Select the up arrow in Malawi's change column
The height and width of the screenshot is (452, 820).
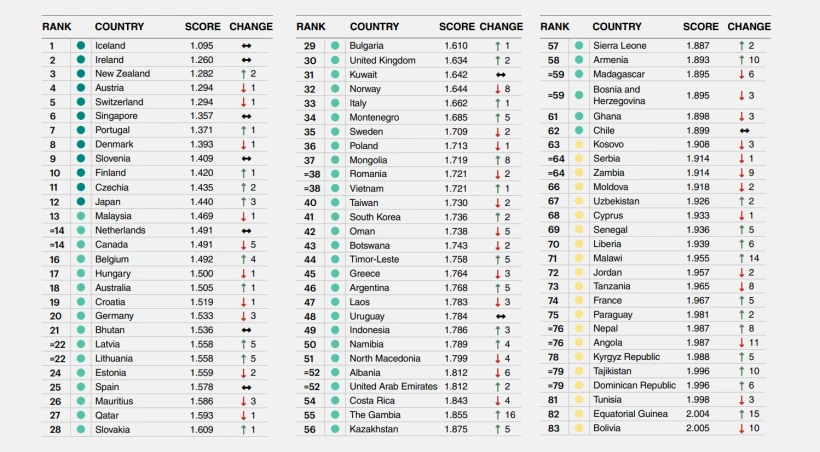(x=742, y=258)
